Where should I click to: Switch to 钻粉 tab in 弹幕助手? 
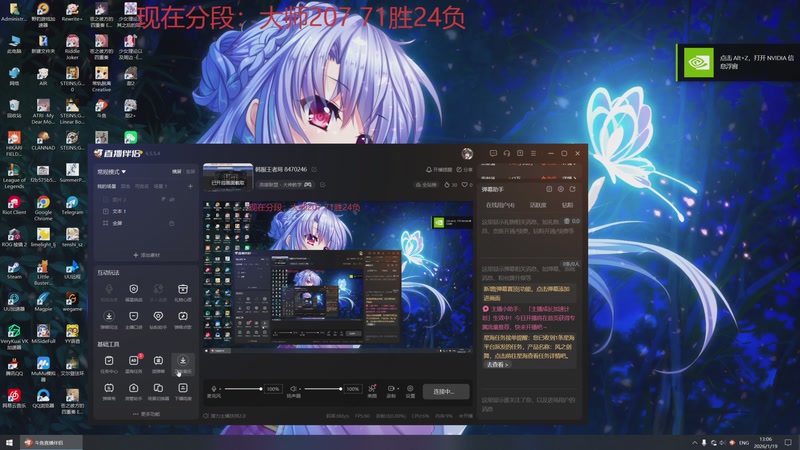[x=567, y=205]
